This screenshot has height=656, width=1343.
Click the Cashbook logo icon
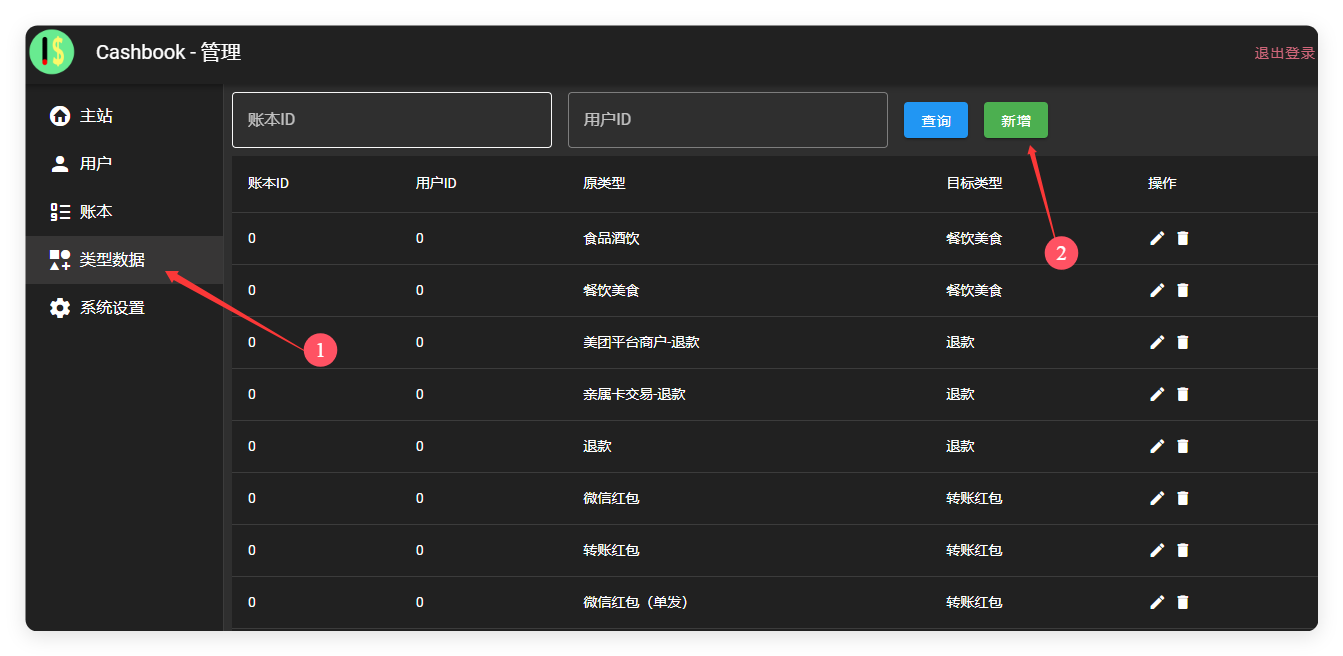[x=51, y=51]
